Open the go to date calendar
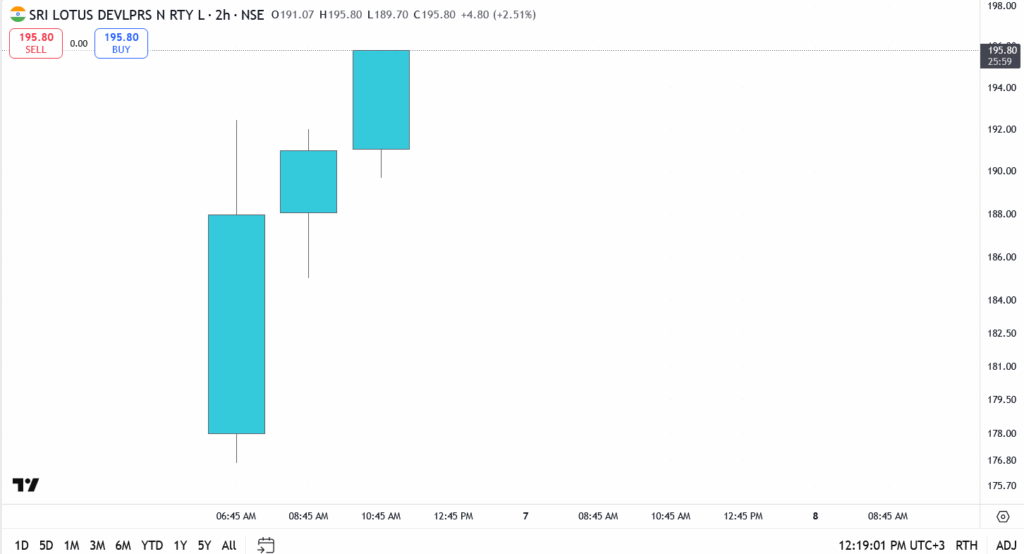Viewport: 1024px width, 554px height. (266, 545)
